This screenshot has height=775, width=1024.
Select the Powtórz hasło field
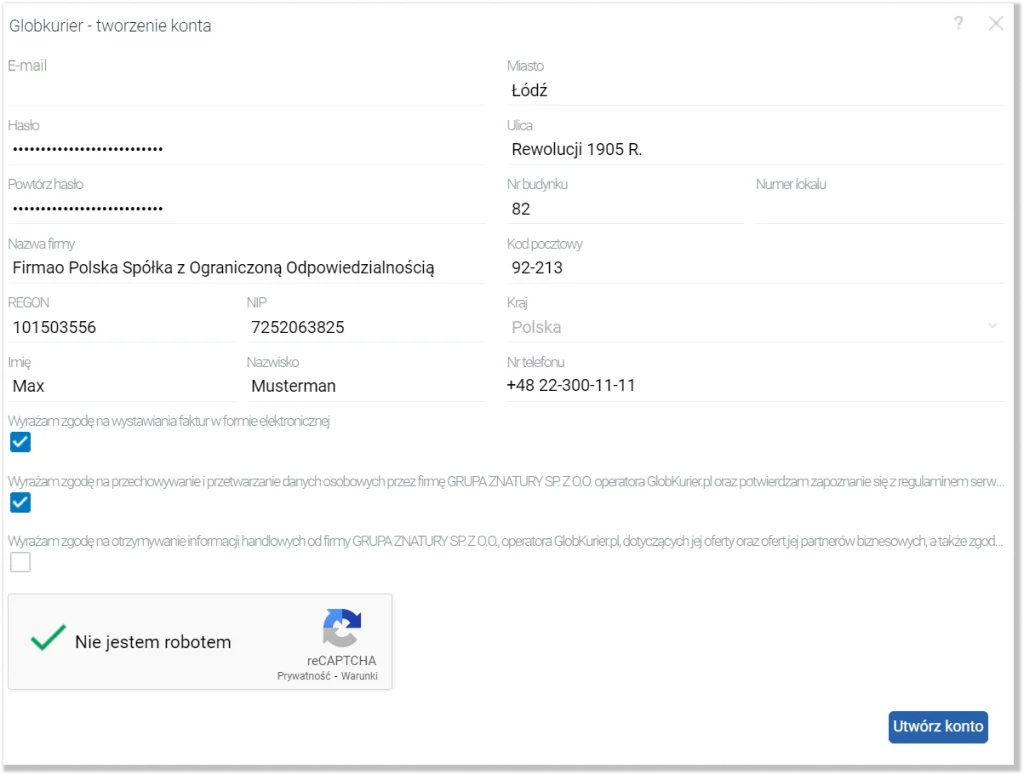click(246, 209)
